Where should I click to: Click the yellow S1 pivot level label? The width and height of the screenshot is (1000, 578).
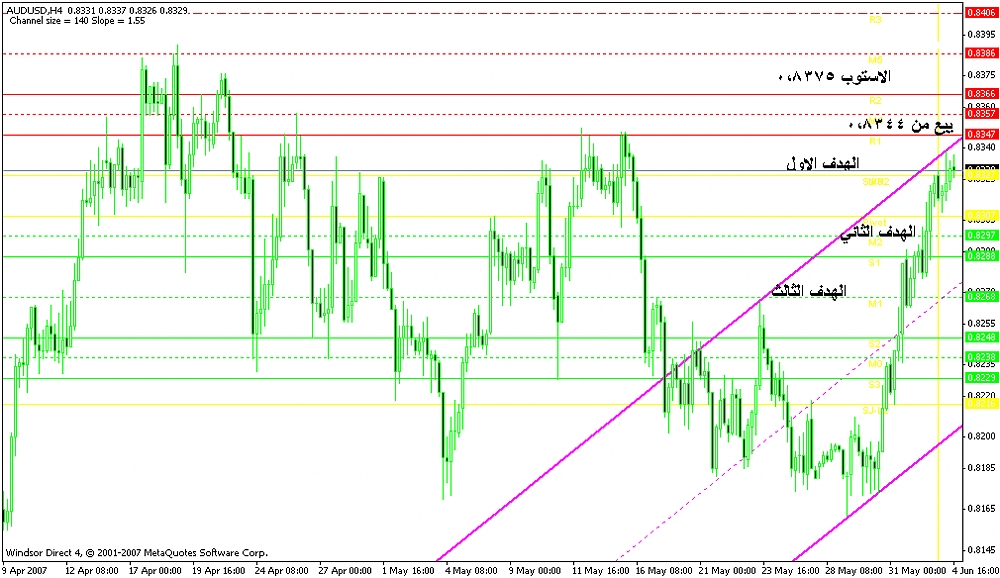pyautogui.click(x=874, y=262)
